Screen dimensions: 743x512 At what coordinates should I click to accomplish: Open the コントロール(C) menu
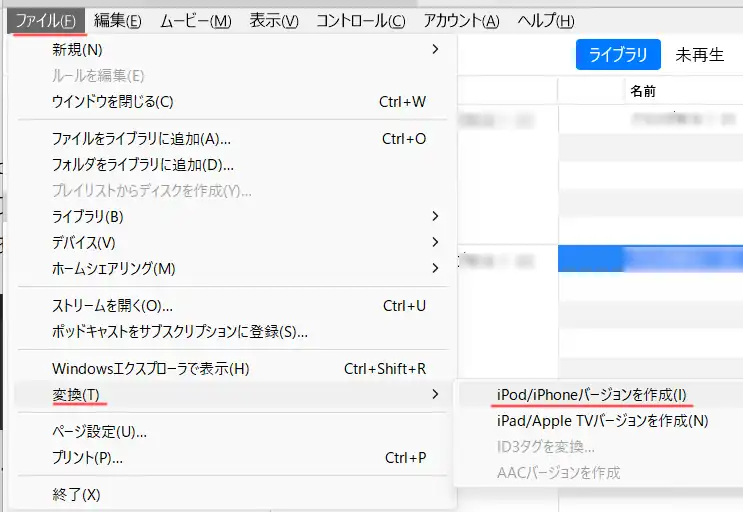[360, 20]
